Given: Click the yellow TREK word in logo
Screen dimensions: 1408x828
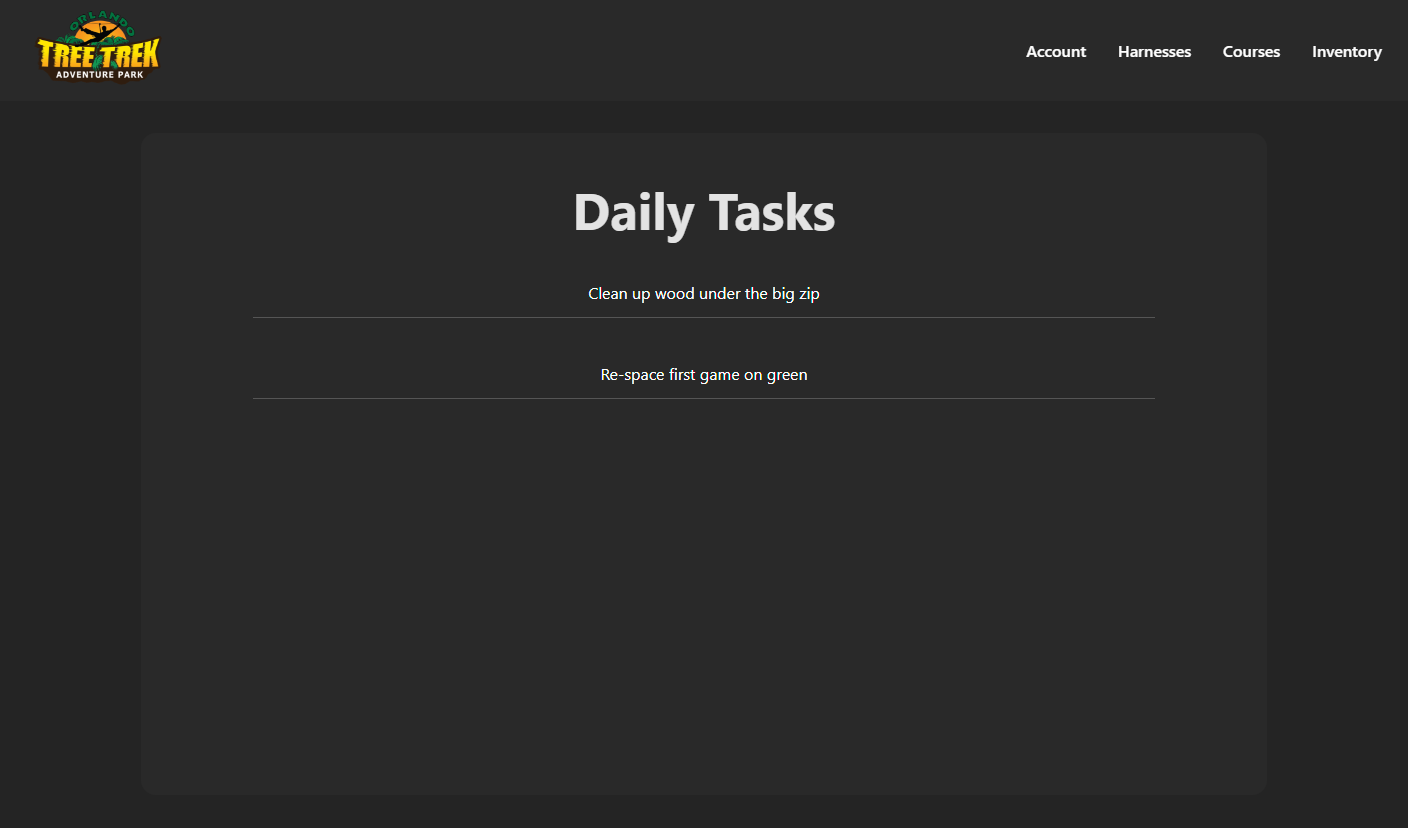Looking at the screenshot, I should (x=128, y=55).
